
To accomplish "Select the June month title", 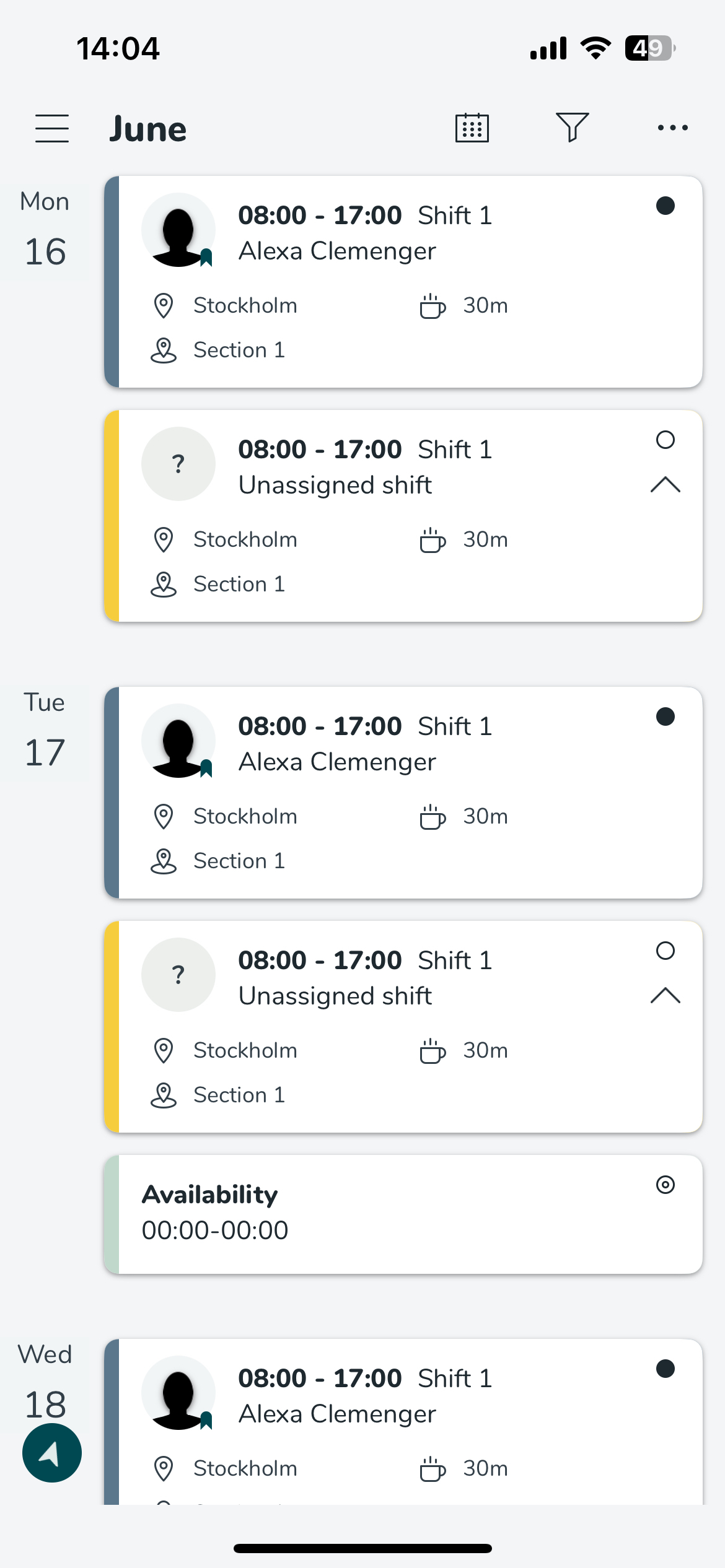I will tap(148, 129).
